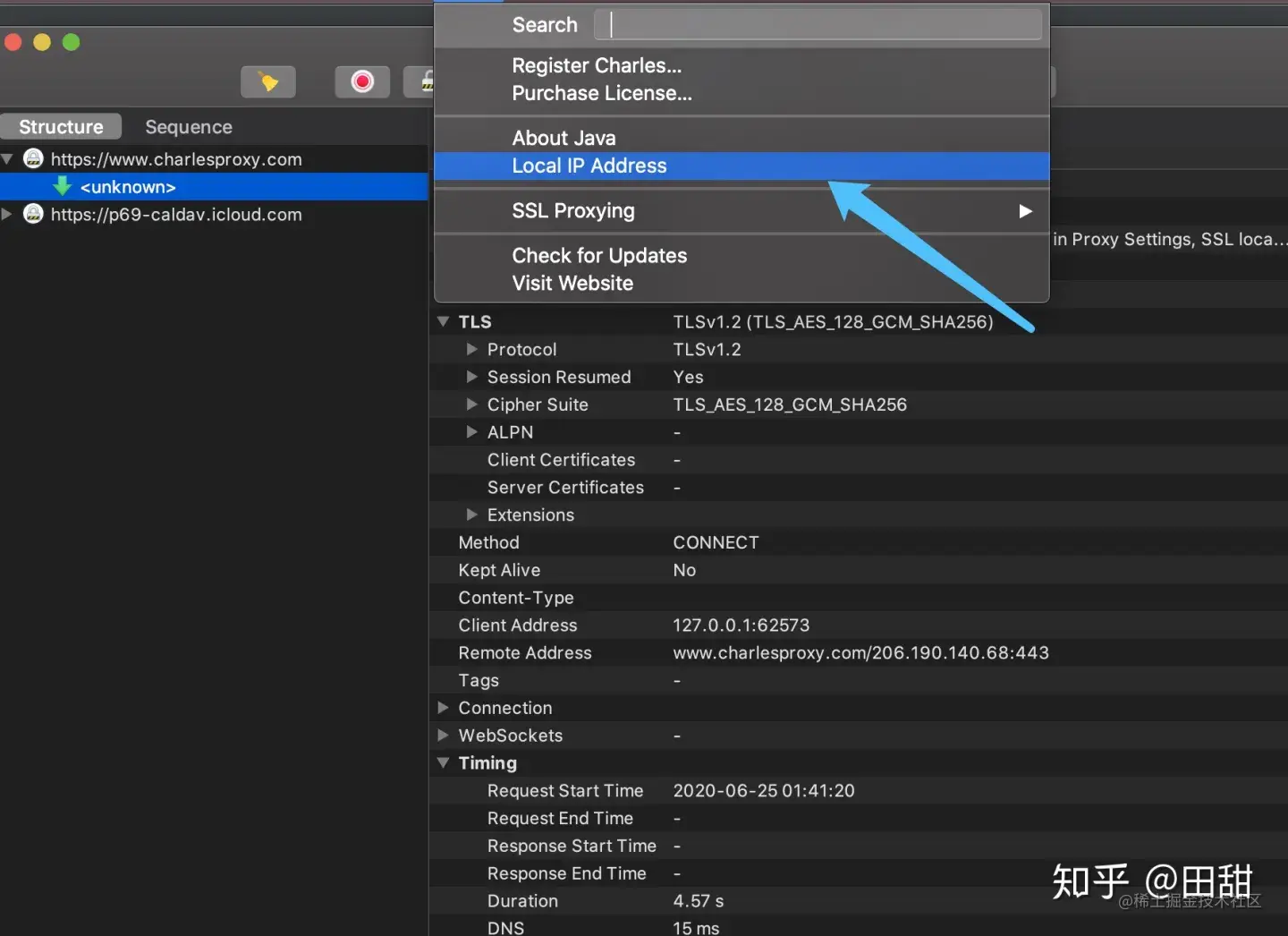The image size is (1288, 936).
Task: Expand the WebSockets section
Action: click(x=443, y=736)
